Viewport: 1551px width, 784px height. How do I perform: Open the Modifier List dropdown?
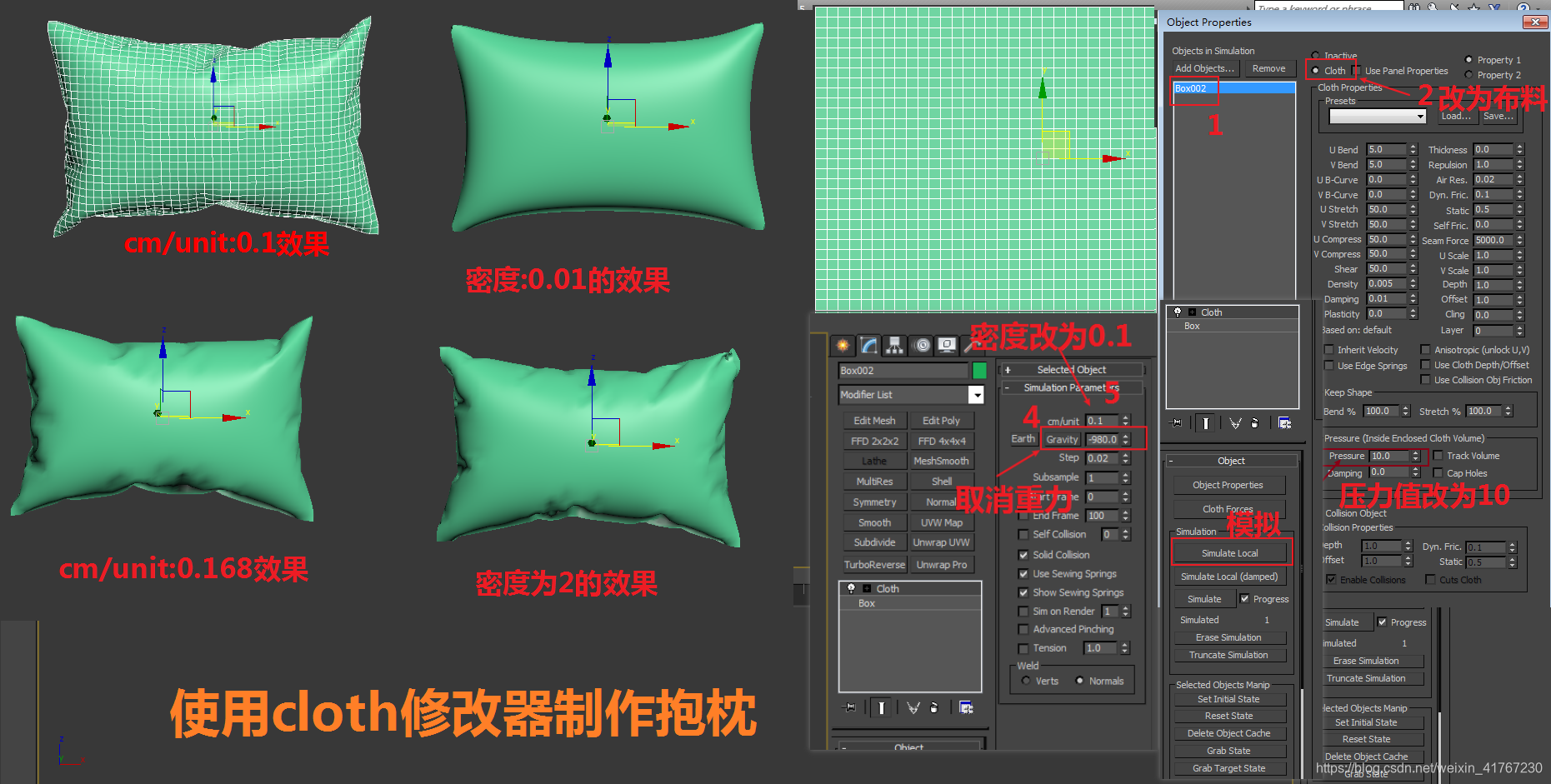click(976, 395)
